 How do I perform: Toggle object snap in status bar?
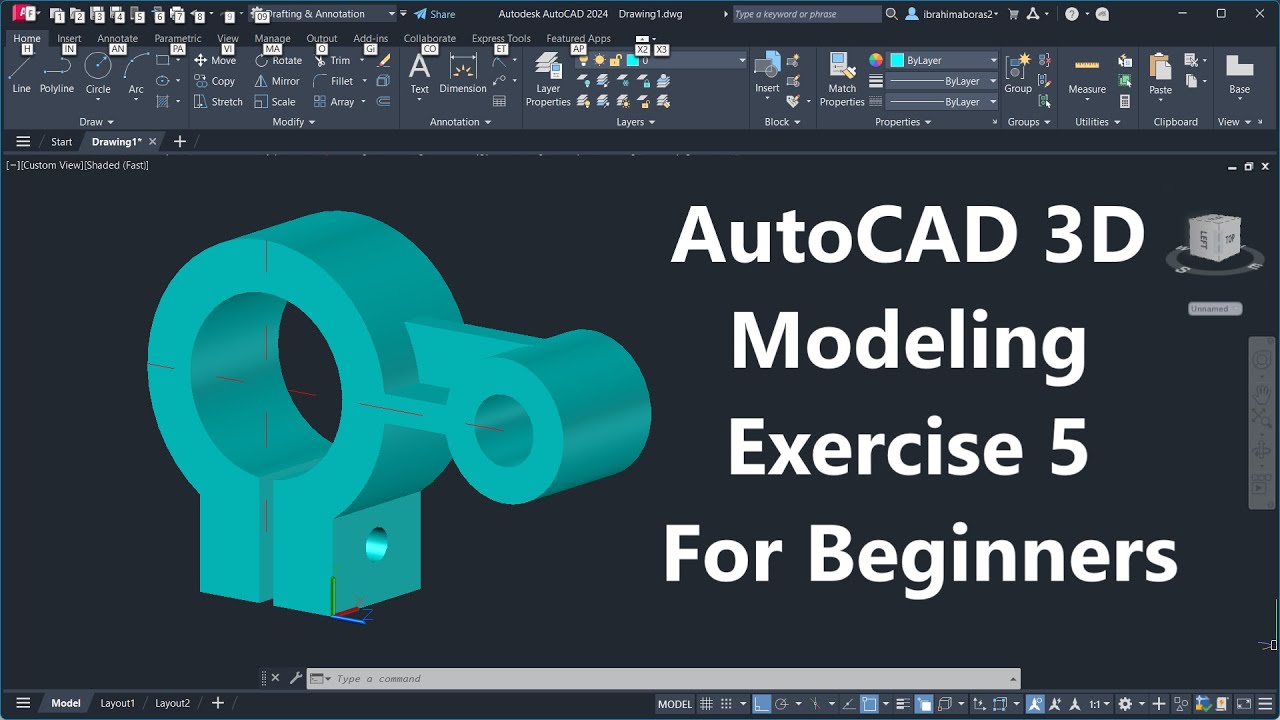click(x=870, y=704)
